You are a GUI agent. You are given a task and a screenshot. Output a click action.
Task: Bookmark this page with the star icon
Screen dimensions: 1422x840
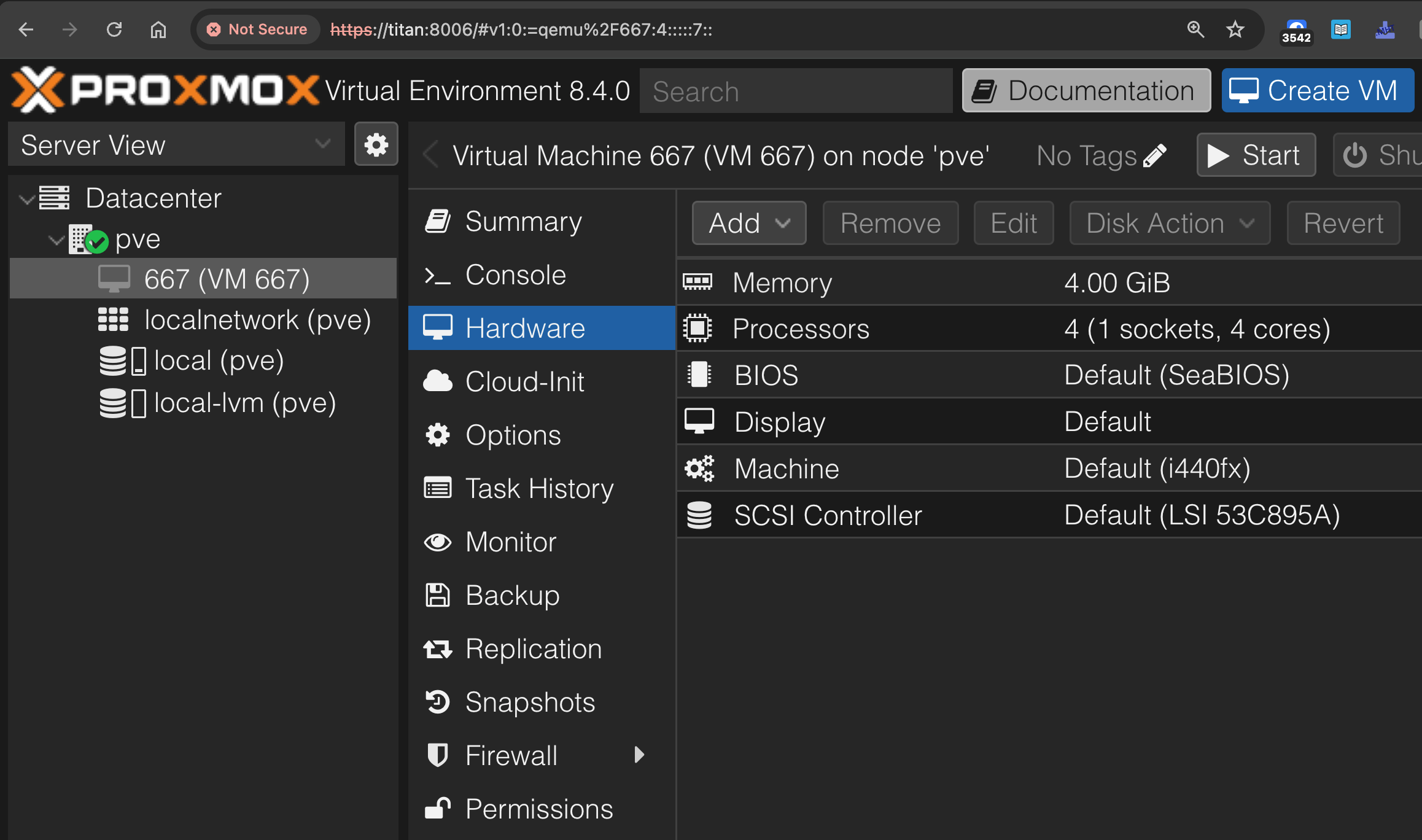(x=1235, y=29)
